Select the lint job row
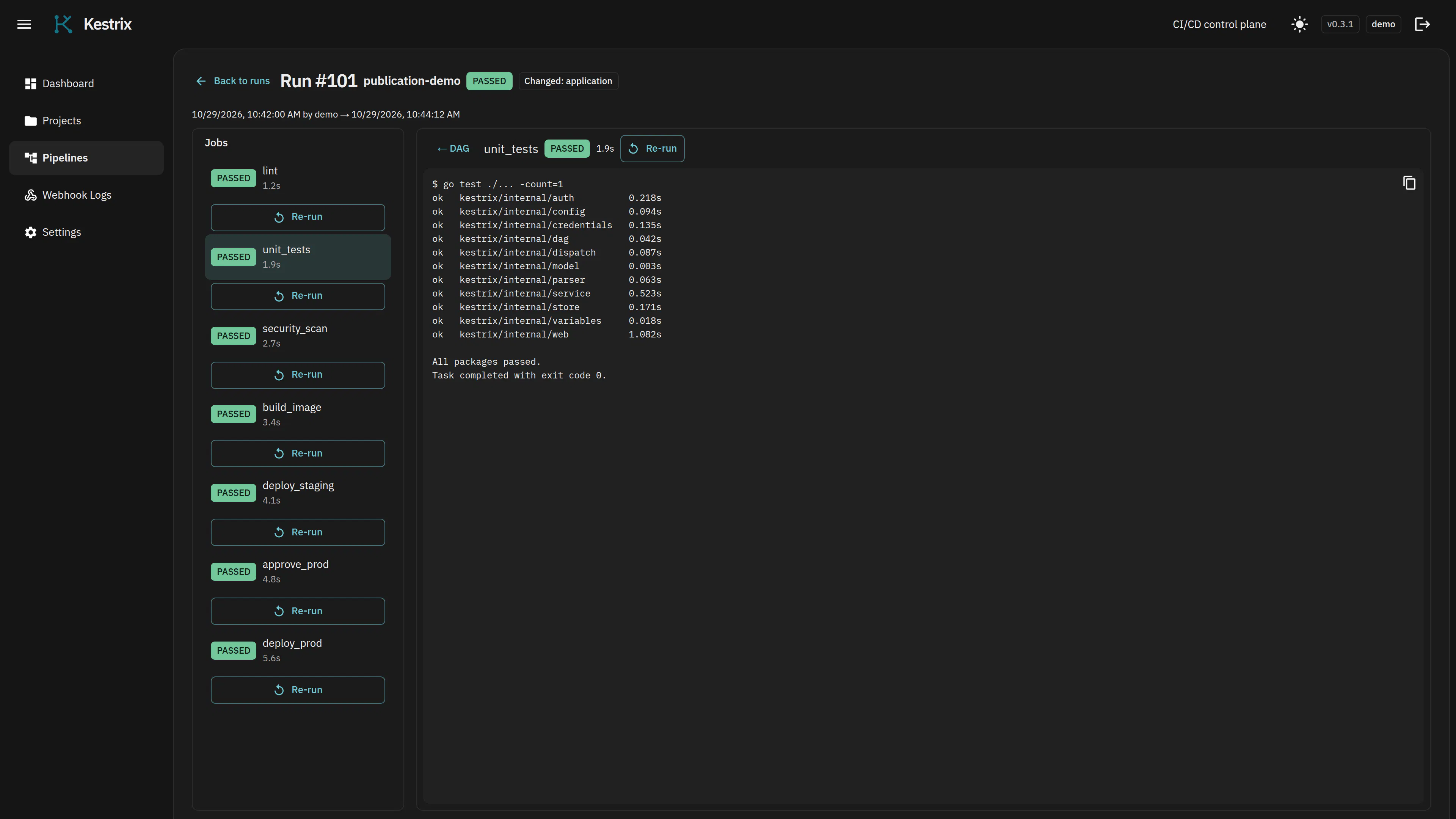The image size is (1456, 819). click(298, 178)
